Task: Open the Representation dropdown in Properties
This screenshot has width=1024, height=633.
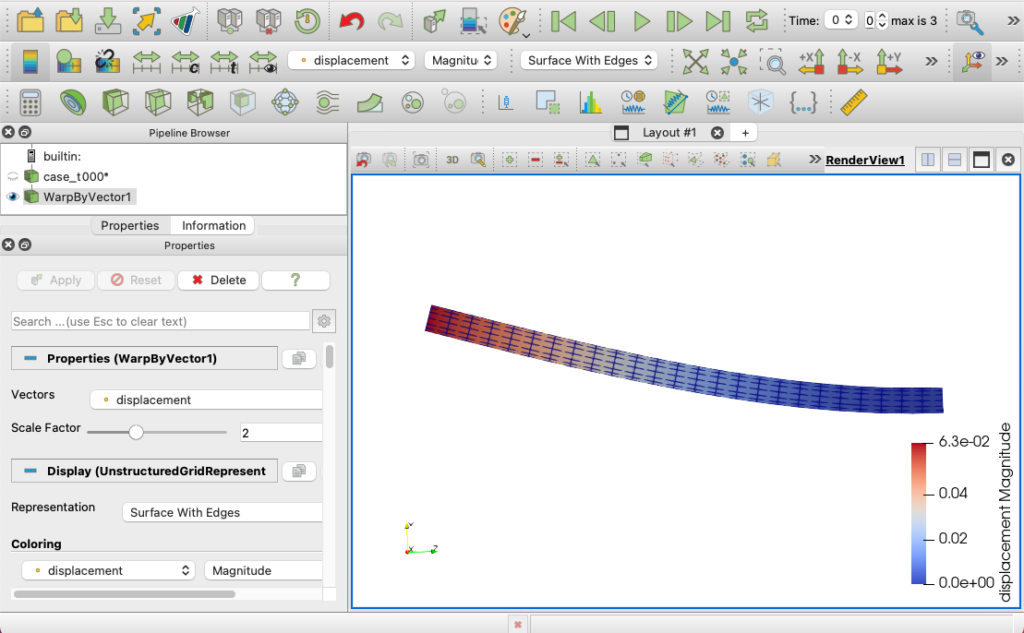Action: (x=223, y=512)
